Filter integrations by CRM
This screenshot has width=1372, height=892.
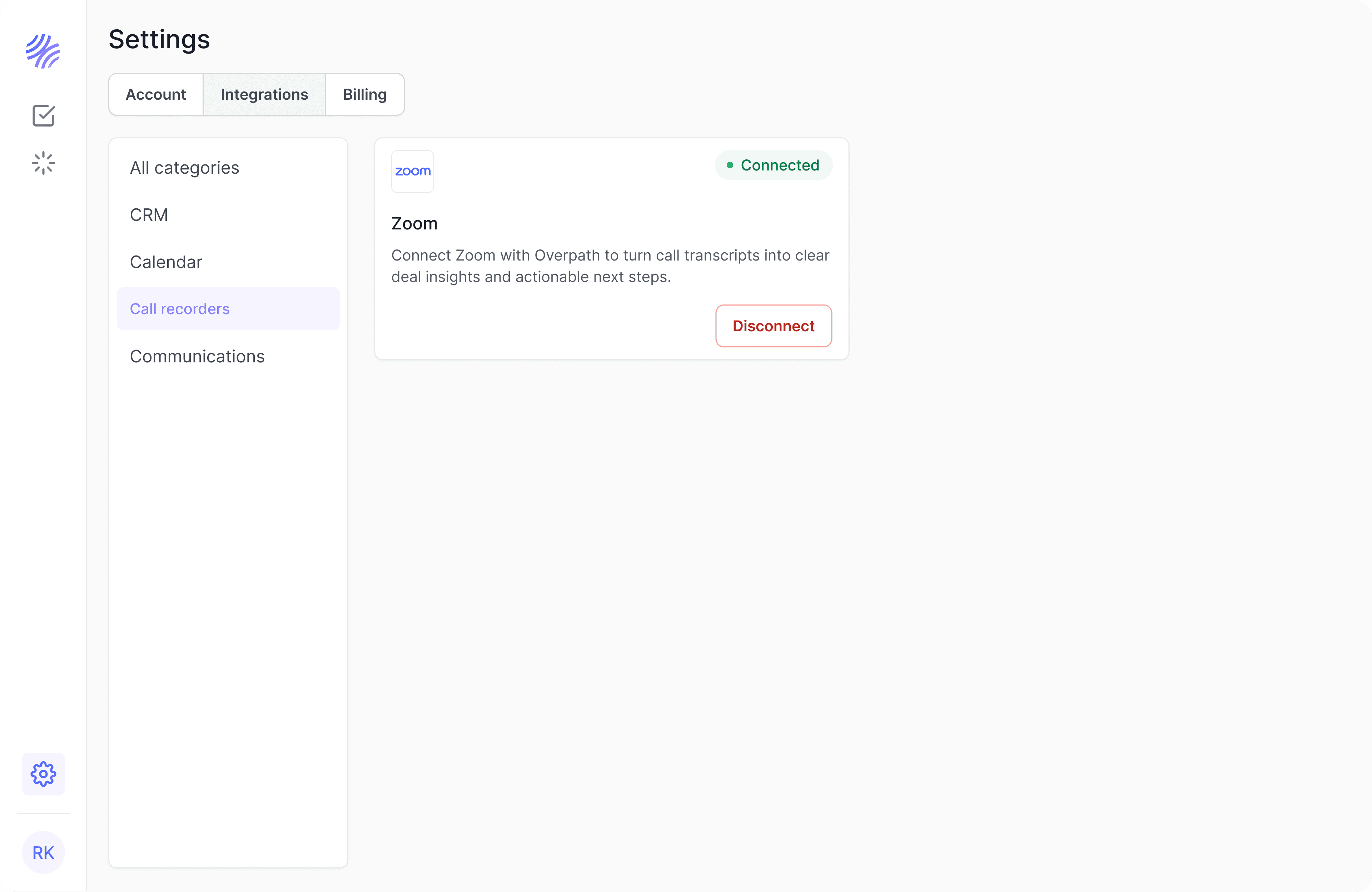tap(149, 215)
